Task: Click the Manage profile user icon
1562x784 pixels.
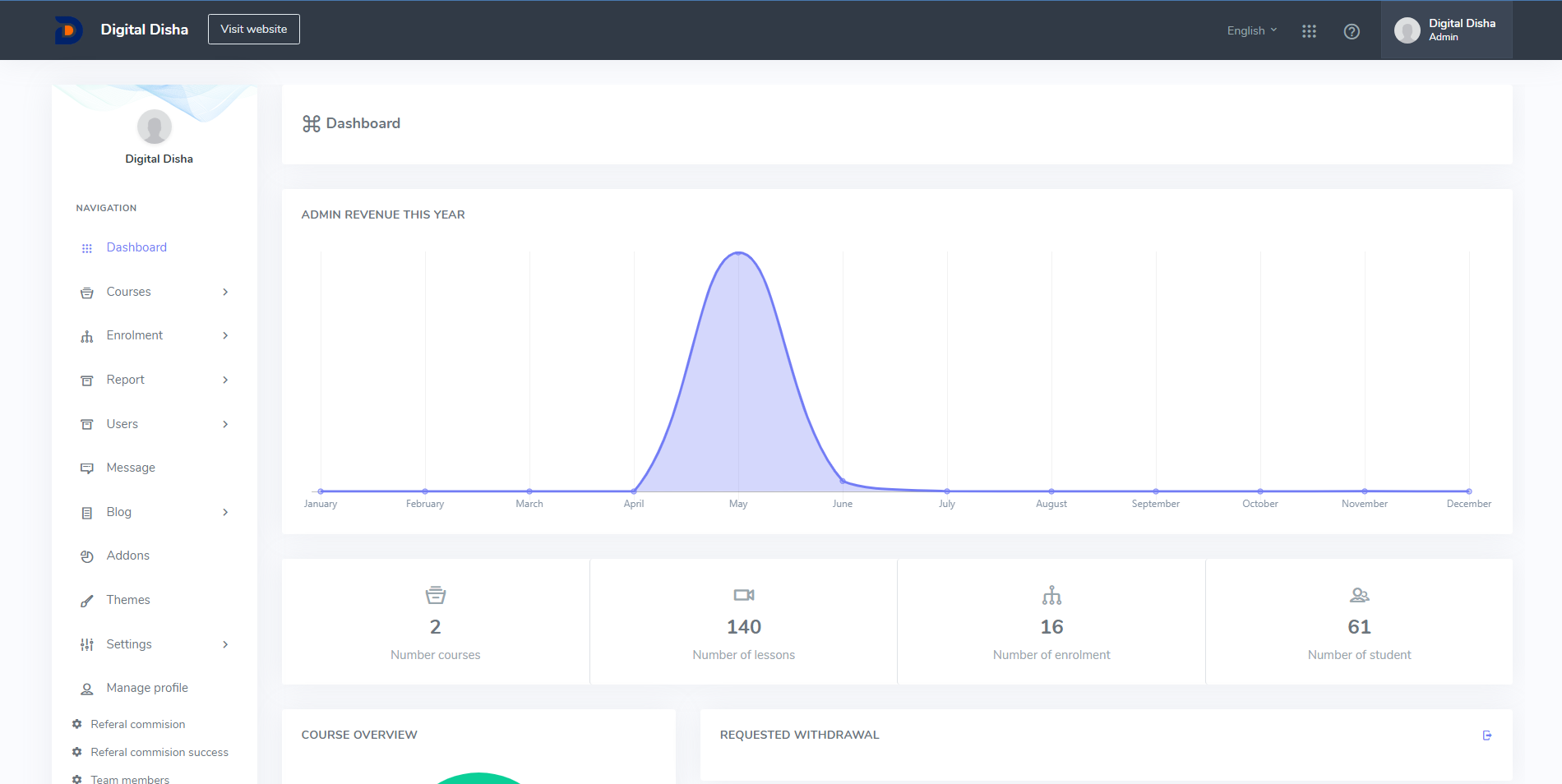Action: 87,689
